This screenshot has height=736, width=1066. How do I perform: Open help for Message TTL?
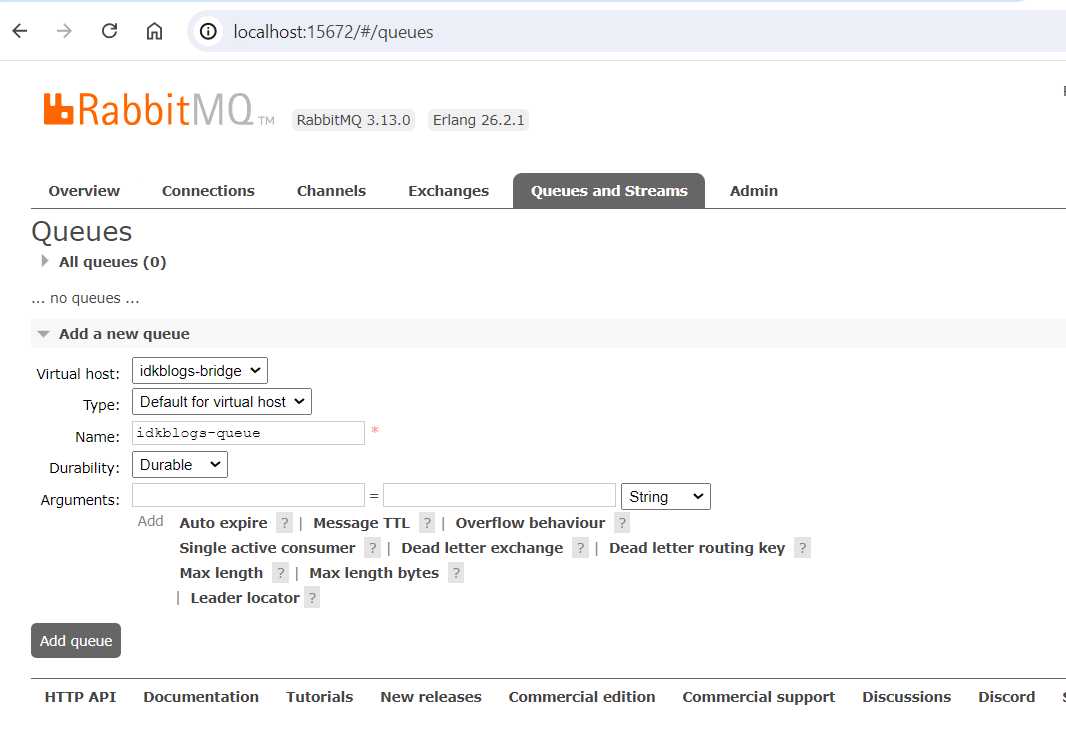(427, 523)
